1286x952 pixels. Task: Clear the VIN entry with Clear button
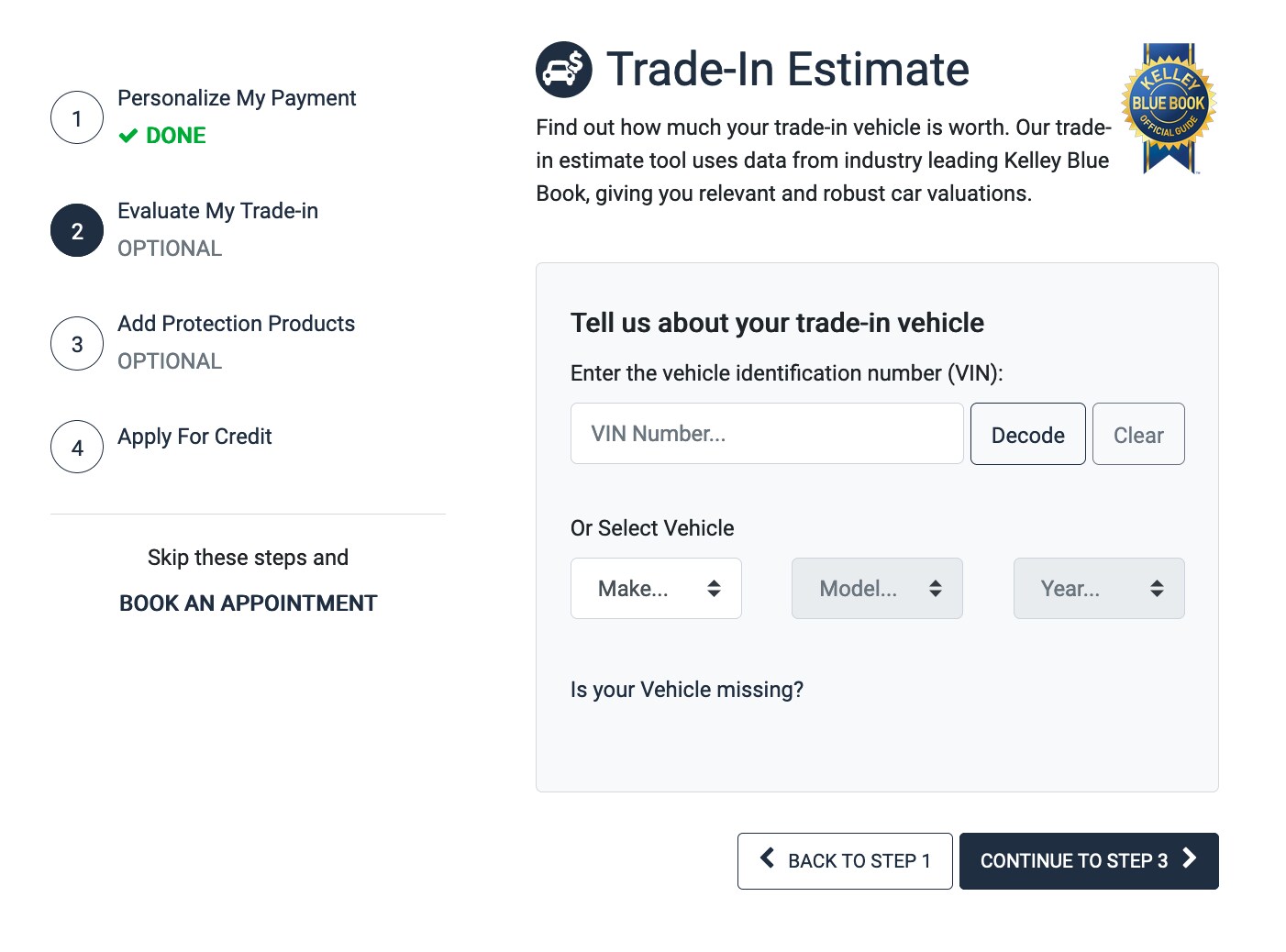click(x=1138, y=434)
